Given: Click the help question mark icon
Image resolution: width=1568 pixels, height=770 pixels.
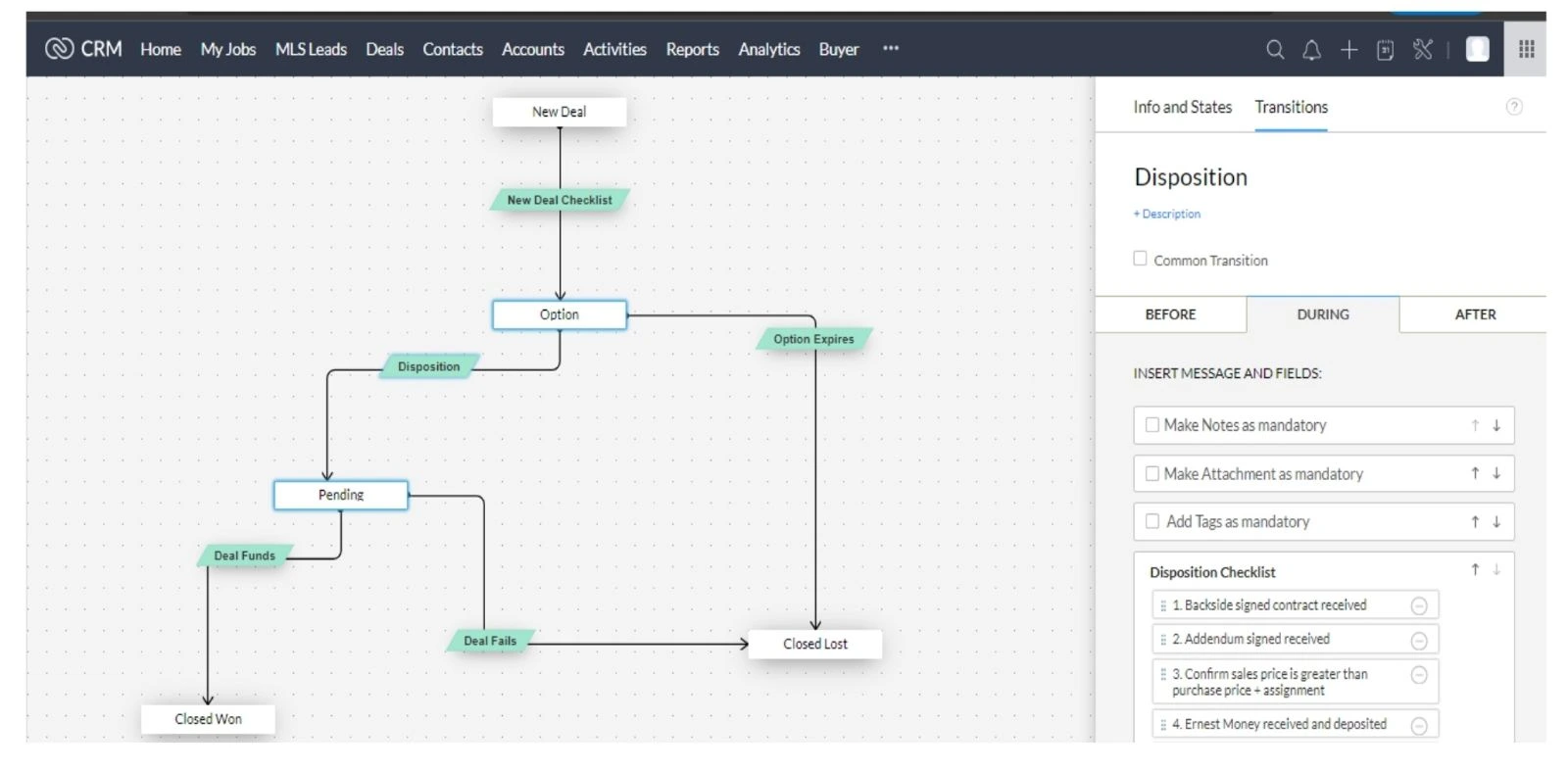Looking at the screenshot, I should point(1513,107).
